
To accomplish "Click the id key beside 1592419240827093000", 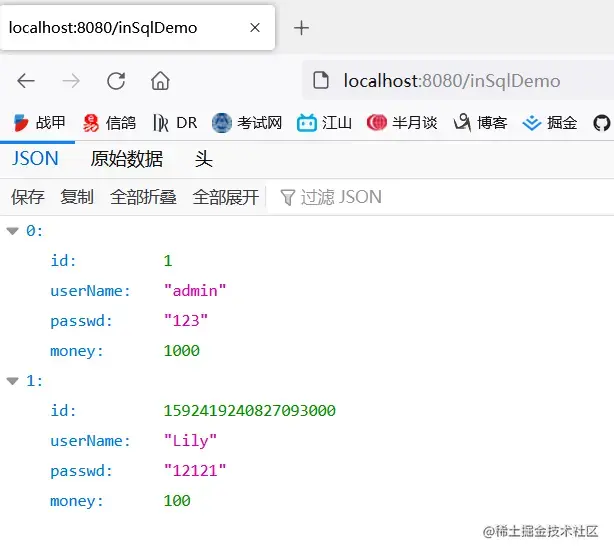I will tap(63, 411).
